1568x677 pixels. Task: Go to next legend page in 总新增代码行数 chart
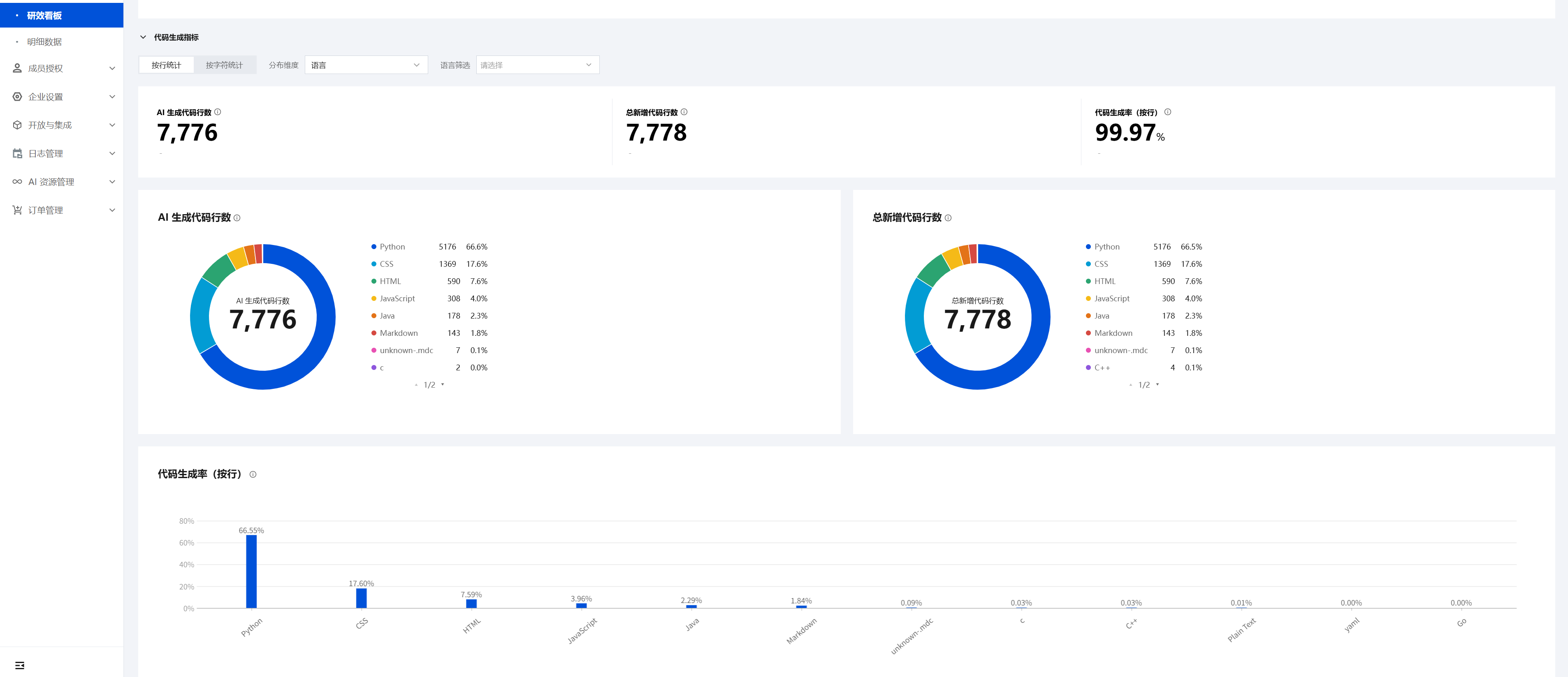1157,384
